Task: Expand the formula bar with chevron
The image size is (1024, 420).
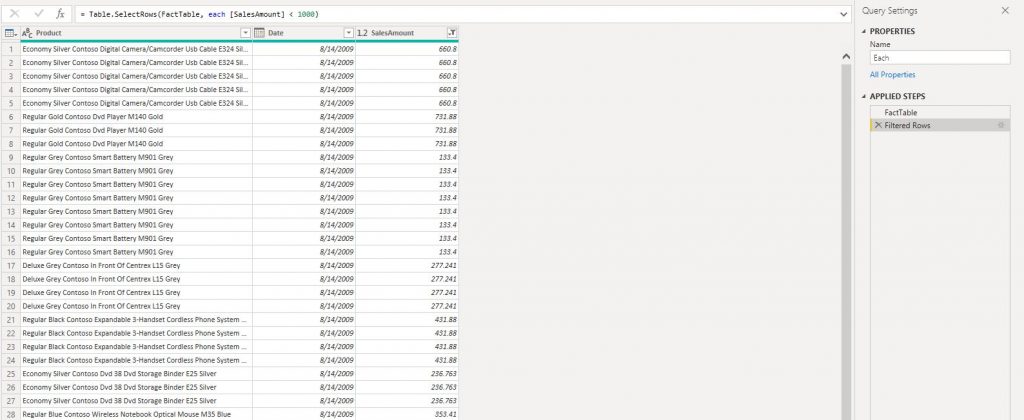Action: coord(844,14)
